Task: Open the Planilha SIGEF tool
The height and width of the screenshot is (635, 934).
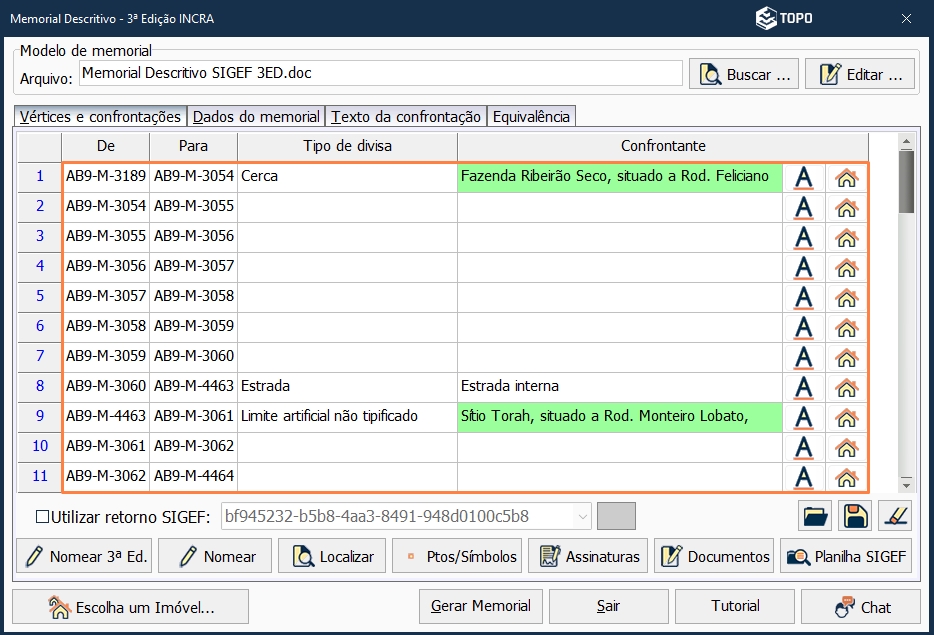Action: [848, 555]
